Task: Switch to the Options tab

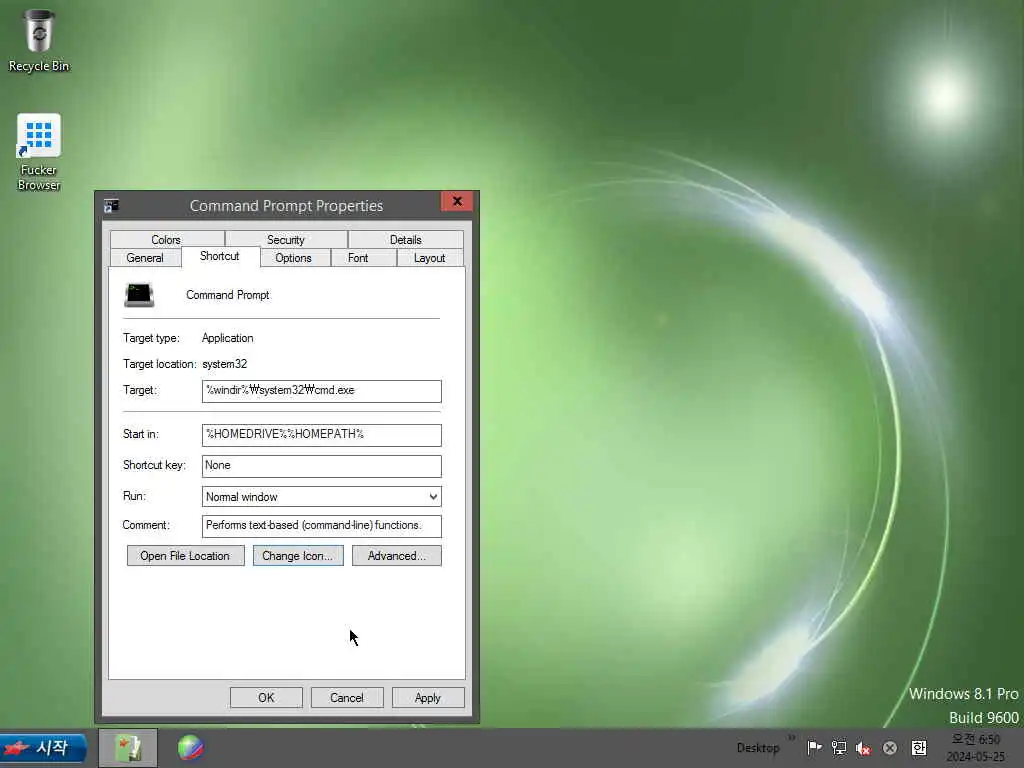Action: tap(293, 258)
